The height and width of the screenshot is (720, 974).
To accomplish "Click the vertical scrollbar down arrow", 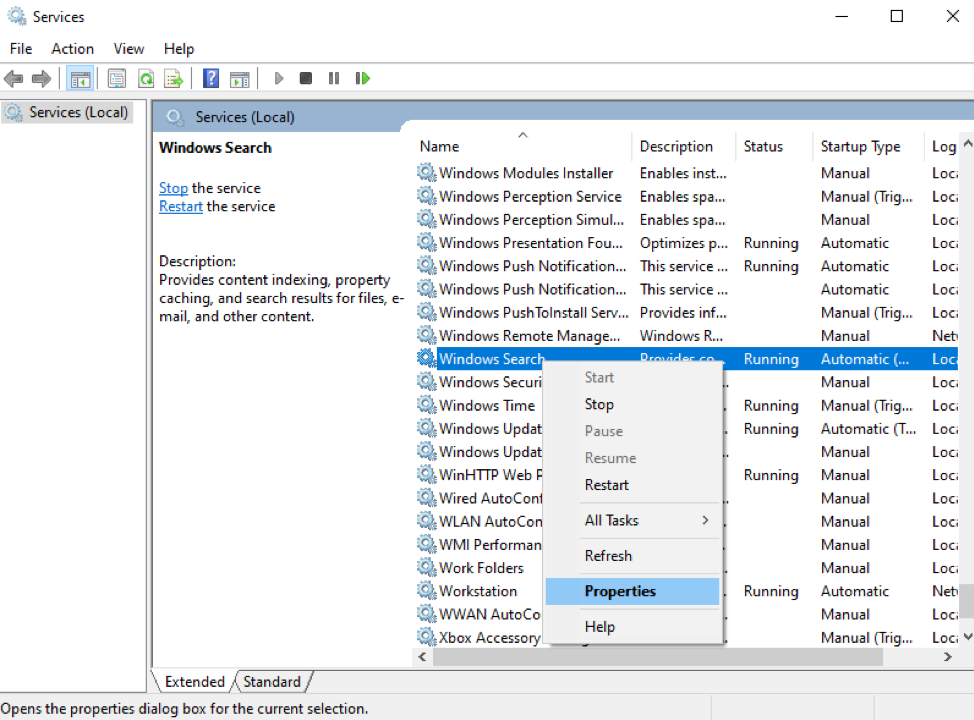I will point(967,637).
